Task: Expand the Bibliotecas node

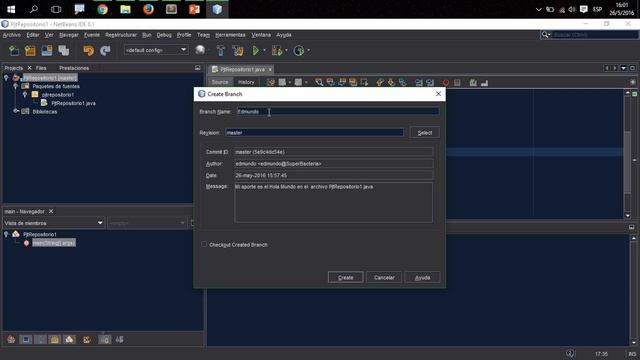Action: [x=16, y=111]
